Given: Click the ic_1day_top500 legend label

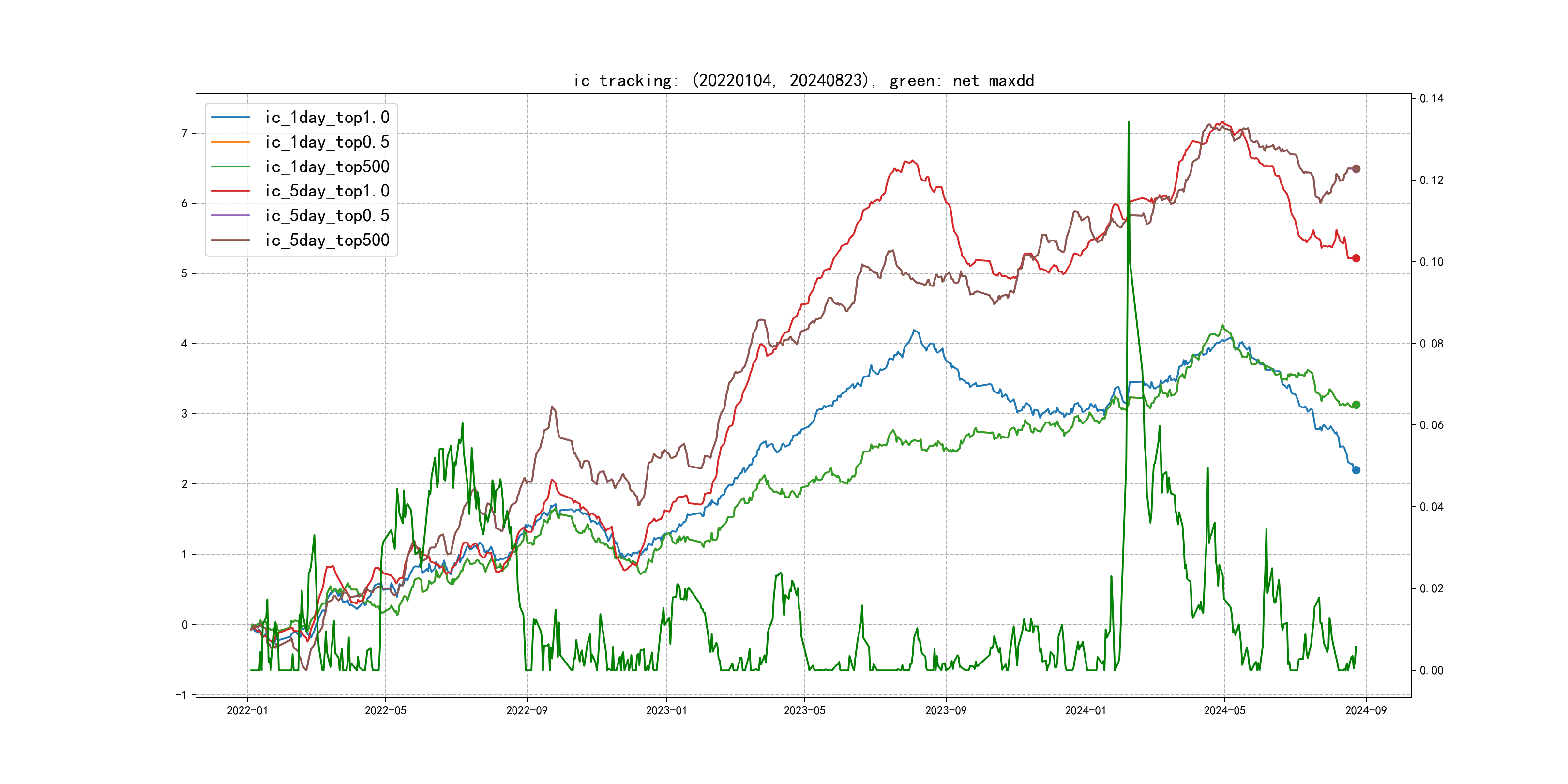Looking at the screenshot, I should pos(327,167).
